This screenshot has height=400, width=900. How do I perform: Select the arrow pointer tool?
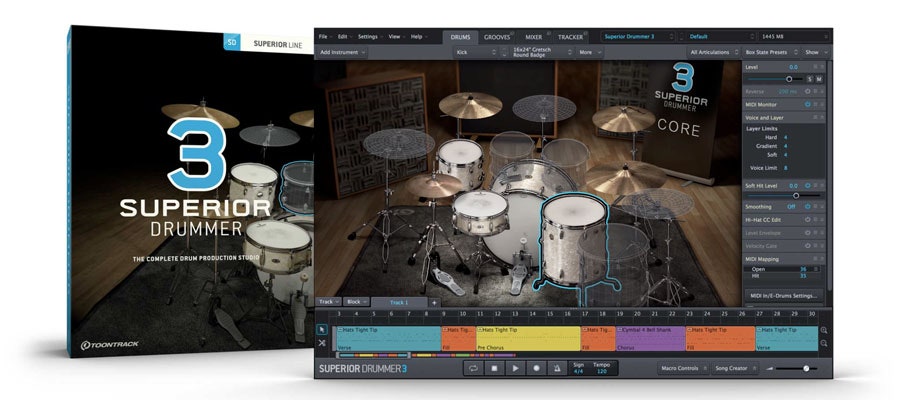click(x=322, y=329)
